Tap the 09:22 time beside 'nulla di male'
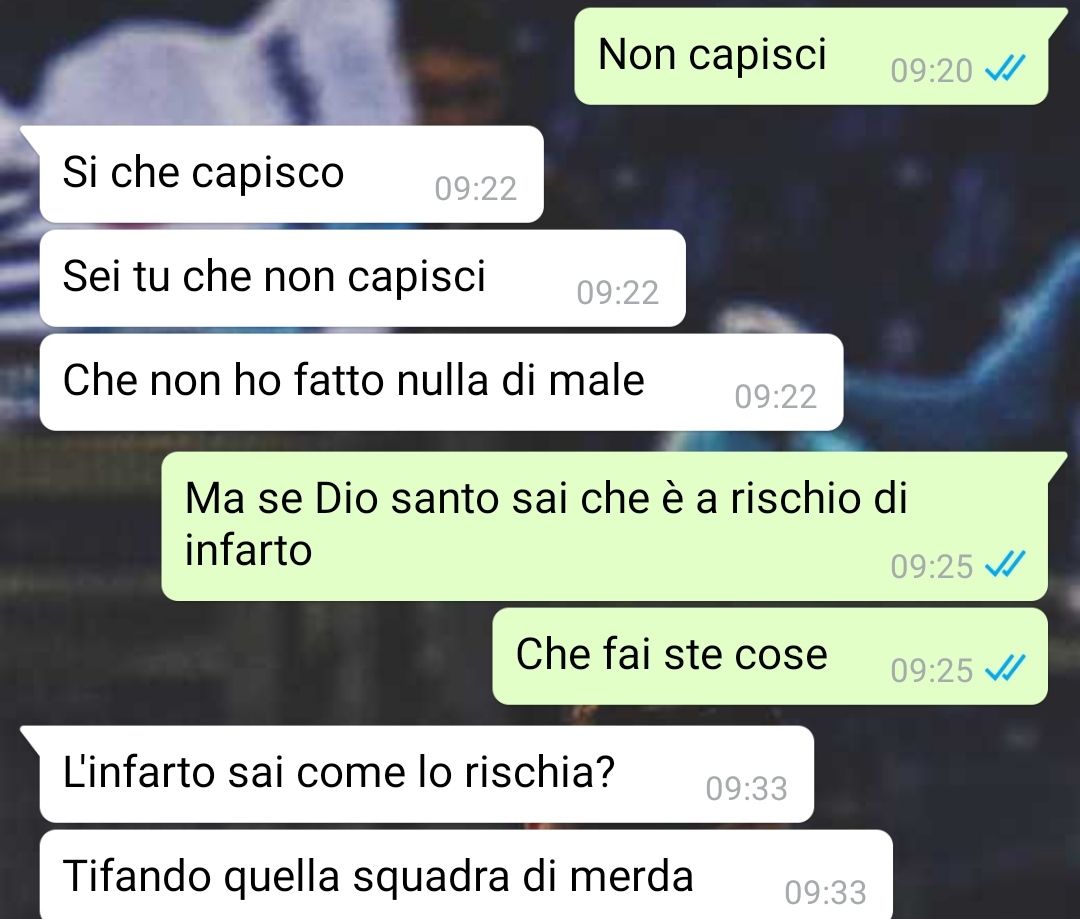Screen dimensions: 1080x919 click(x=776, y=397)
